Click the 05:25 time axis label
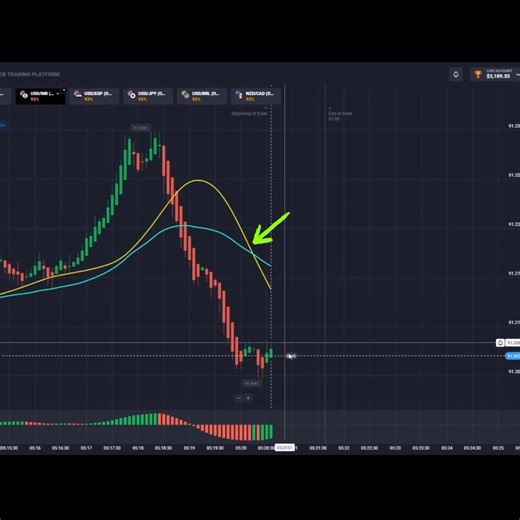The height and width of the screenshot is (520, 520). (498, 448)
